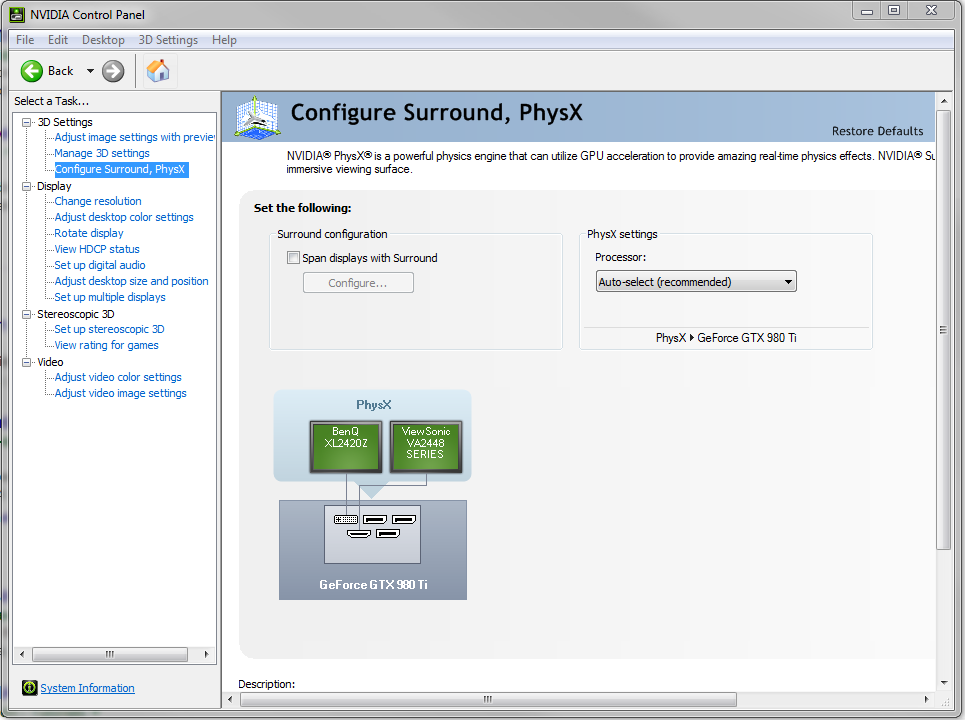Open the Desktop menu
Screen dimensions: 965x720
point(103,40)
